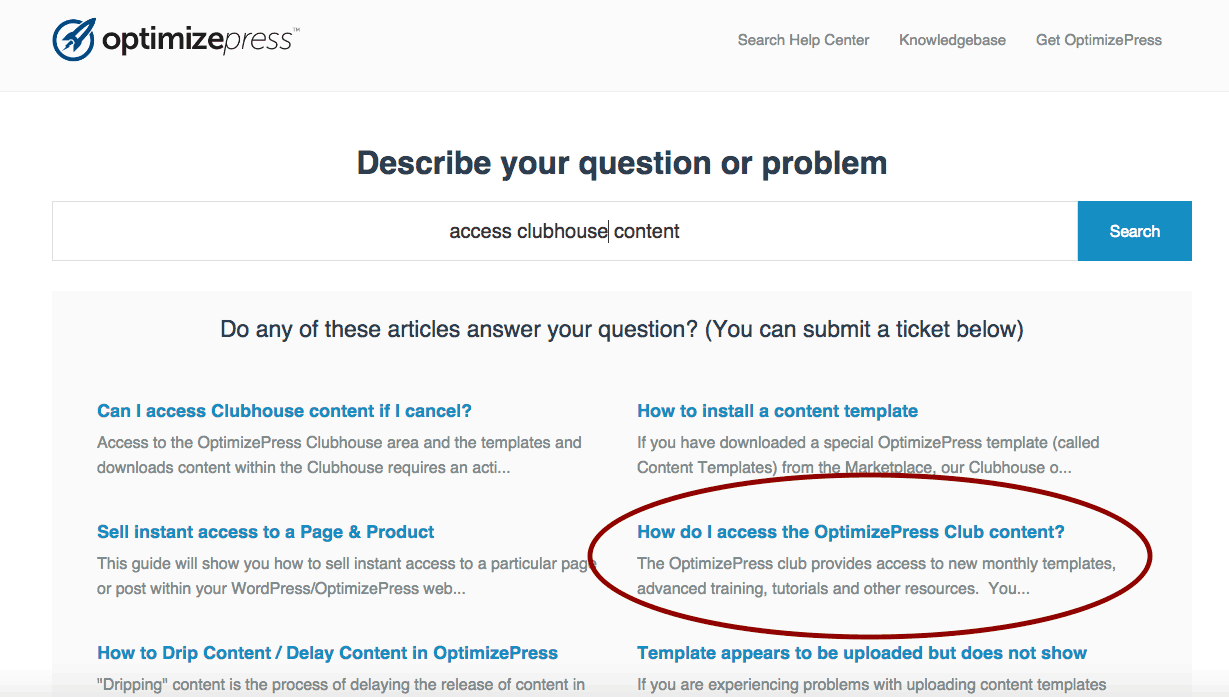
Task: Open "Can I access Clubhouse content if I cancel?"
Action: (x=284, y=411)
